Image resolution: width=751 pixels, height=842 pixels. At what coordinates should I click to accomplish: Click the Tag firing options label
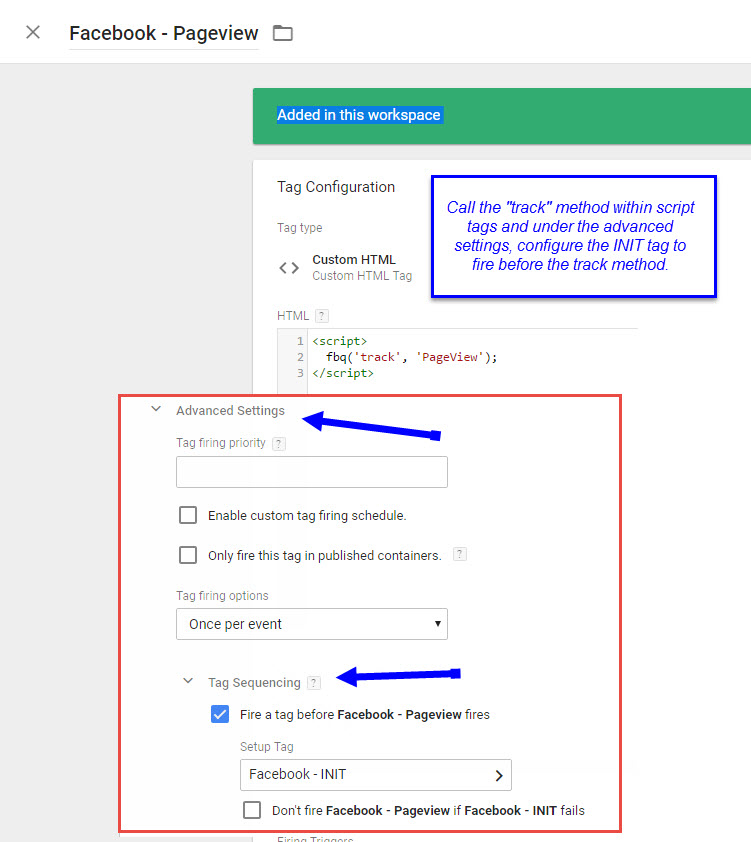point(222,596)
